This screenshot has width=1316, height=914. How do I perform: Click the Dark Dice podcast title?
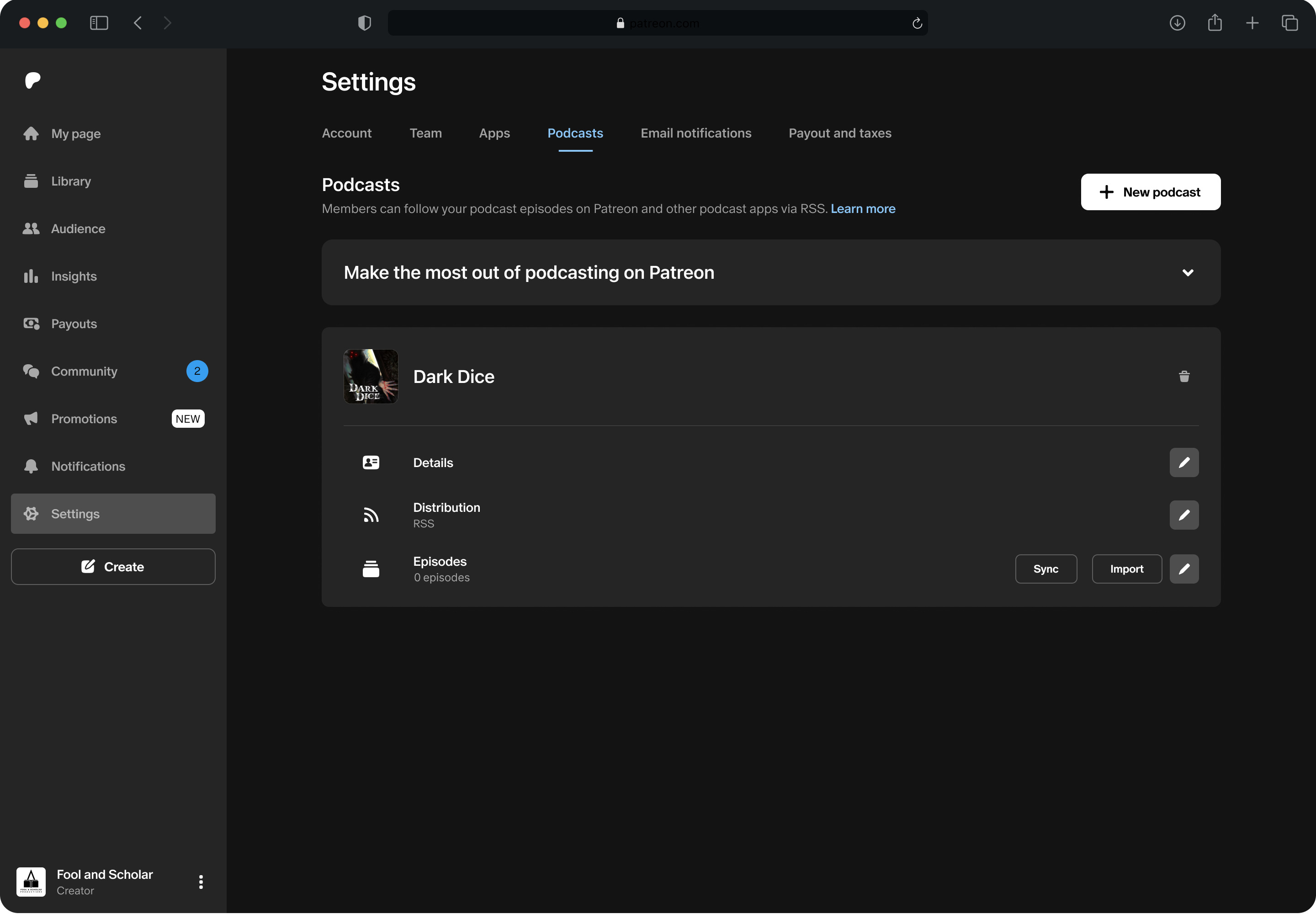point(454,377)
